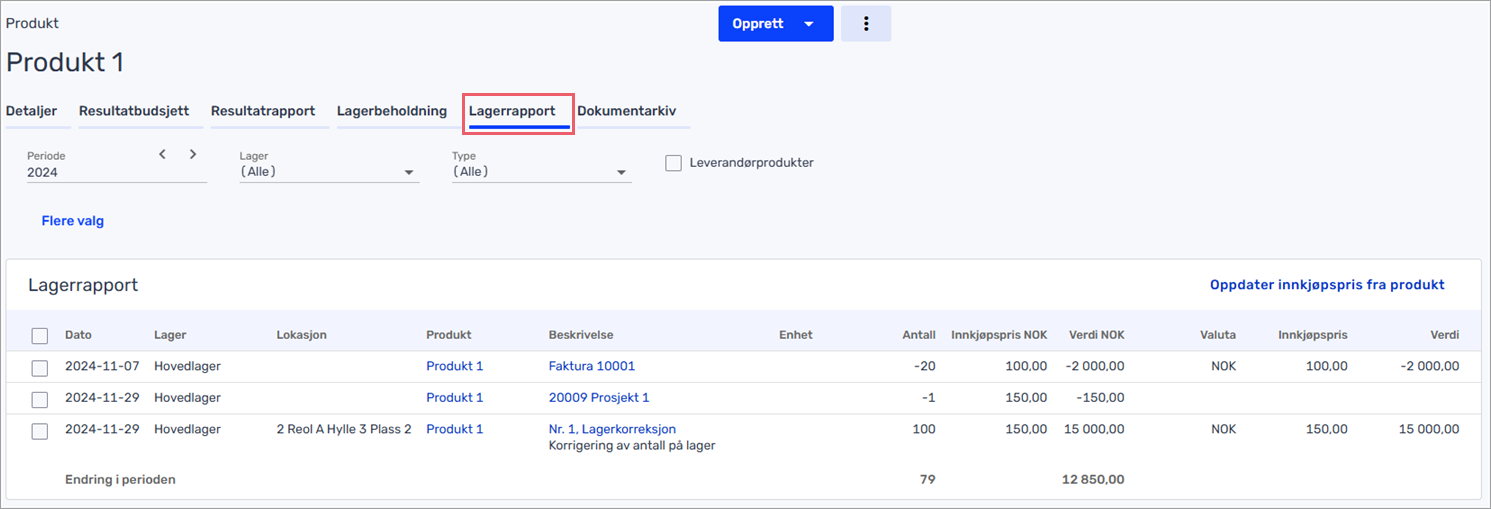Click the Antall value 100

(925, 429)
